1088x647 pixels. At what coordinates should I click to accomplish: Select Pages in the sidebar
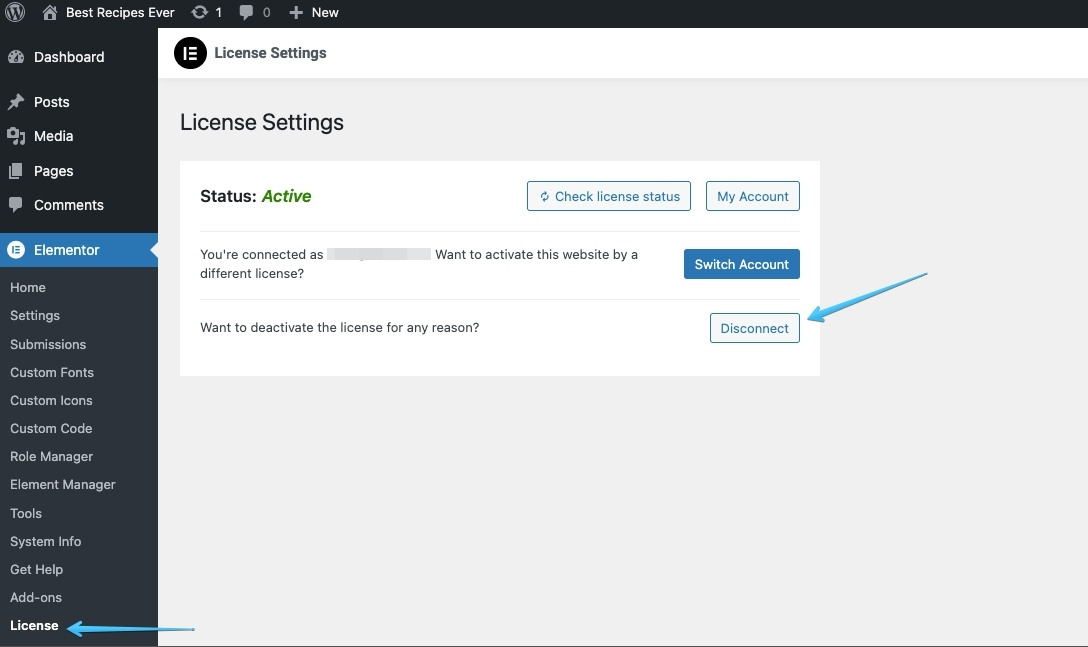pyautogui.click(x=53, y=171)
